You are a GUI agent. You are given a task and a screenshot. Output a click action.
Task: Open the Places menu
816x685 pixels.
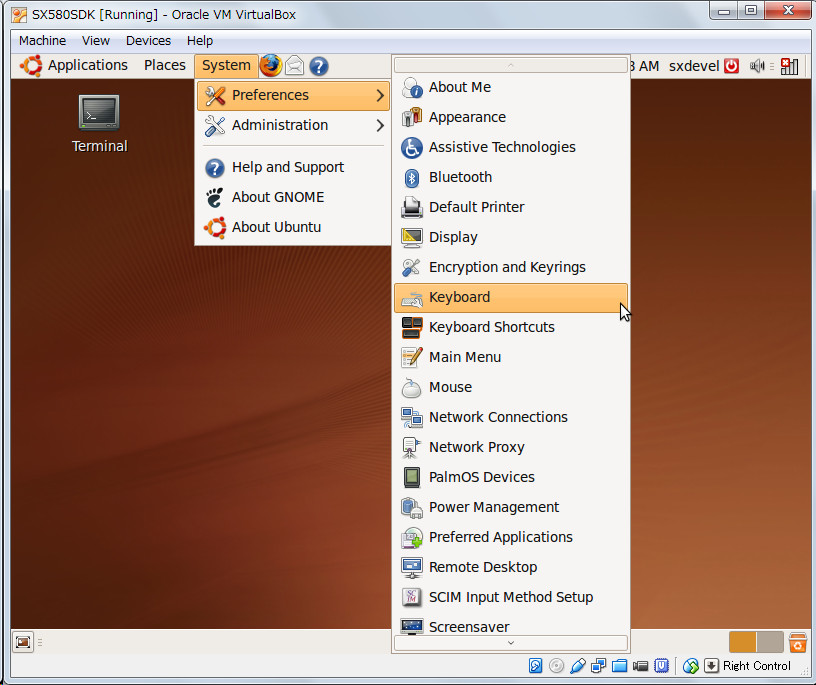coord(165,65)
